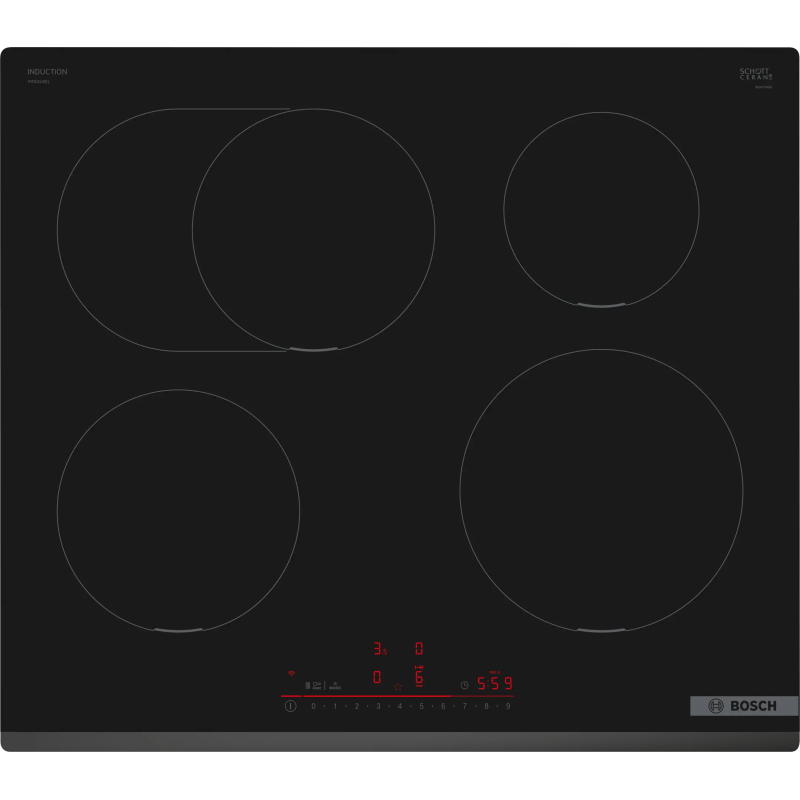Select the rear-left zone display showing 3.5
Image resolution: width=800 pixels, height=800 pixels.
[x=380, y=648]
